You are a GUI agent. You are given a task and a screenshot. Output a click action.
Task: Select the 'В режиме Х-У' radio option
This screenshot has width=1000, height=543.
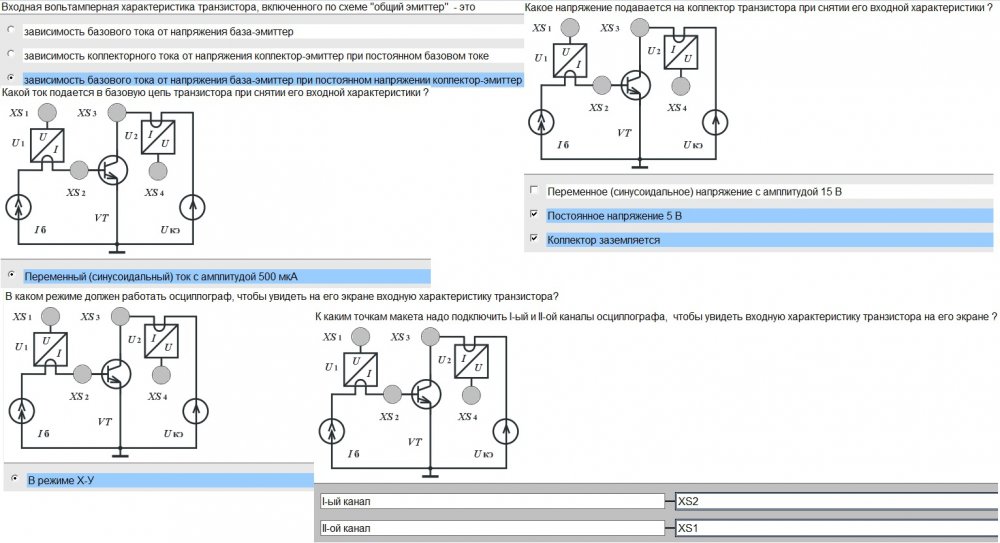coord(14,479)
